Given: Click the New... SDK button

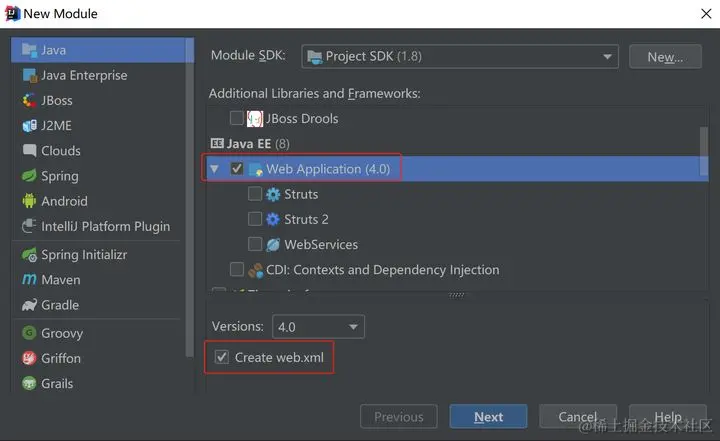Looking at the screenshot, I should pos(665,57).
